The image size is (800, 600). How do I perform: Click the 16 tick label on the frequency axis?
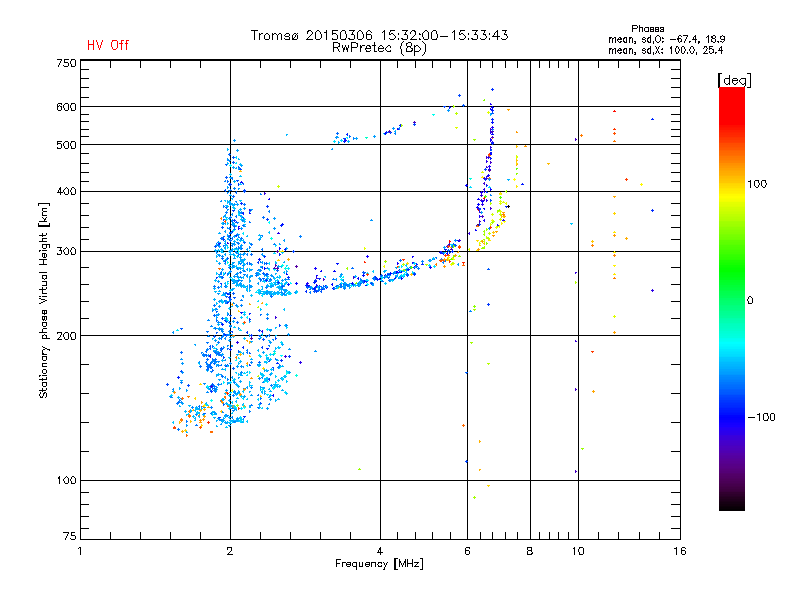coord(680,552)
